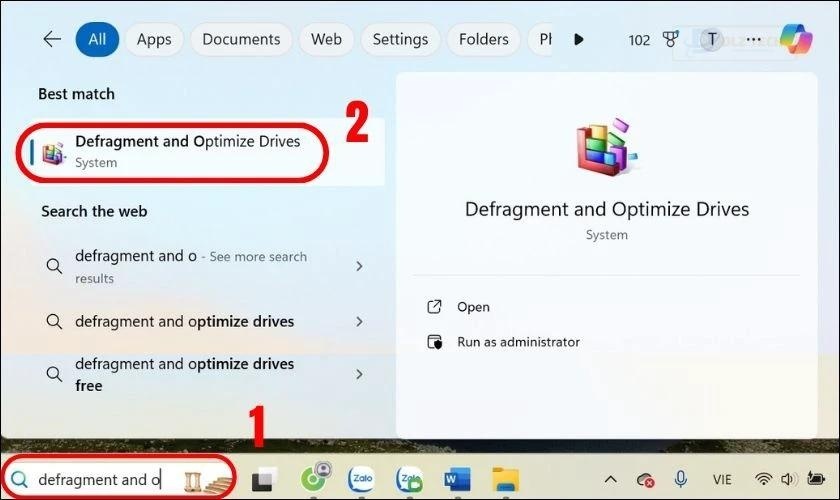Click the 'Best match' section heading
This screenshot has height=500, width=840.
tap(77, 94)
